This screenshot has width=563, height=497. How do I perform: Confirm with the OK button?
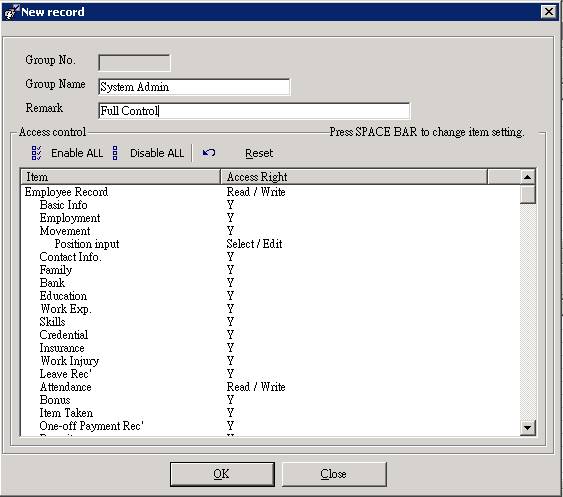pyautogui.click(x=222, y=474)
